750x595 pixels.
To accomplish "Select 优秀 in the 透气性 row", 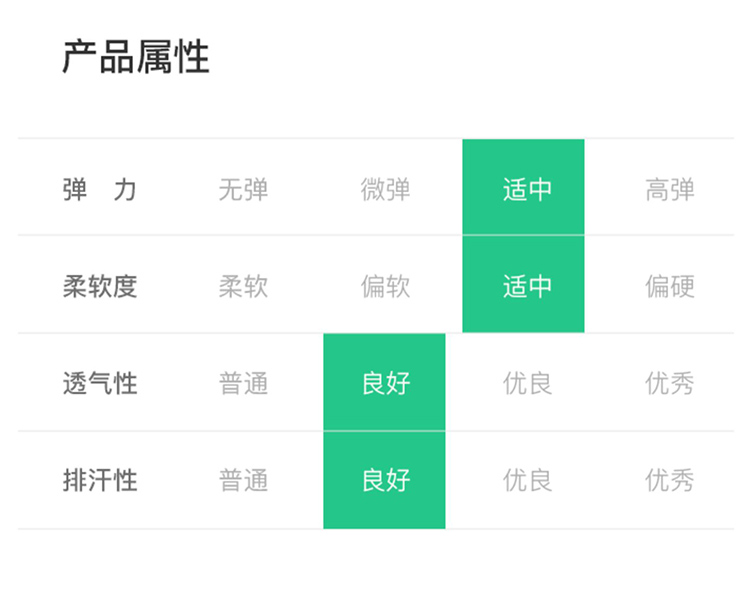I will coord(669,383).
